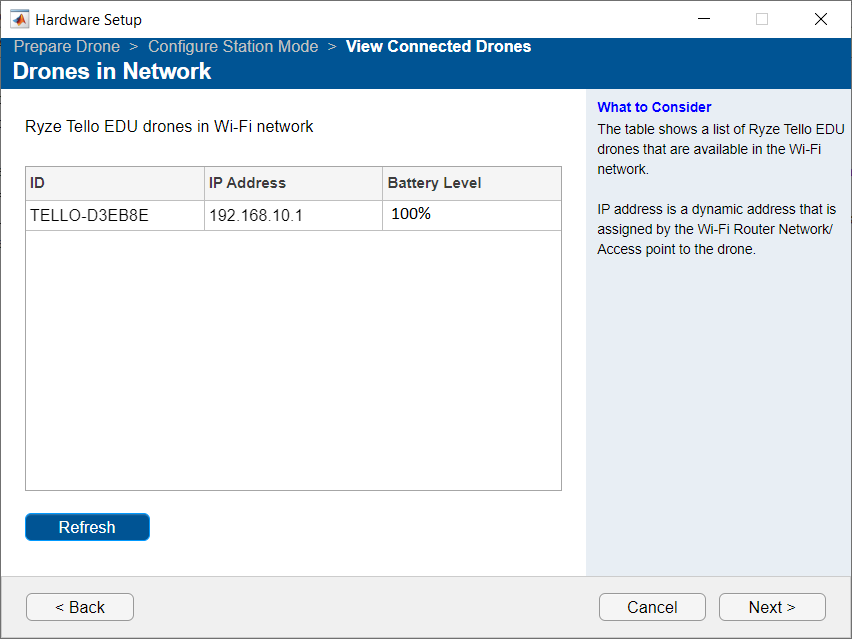This screenshot has width=852, height=639.
Task: Cancel the hardware setup wizard
Action: [652, 607]
